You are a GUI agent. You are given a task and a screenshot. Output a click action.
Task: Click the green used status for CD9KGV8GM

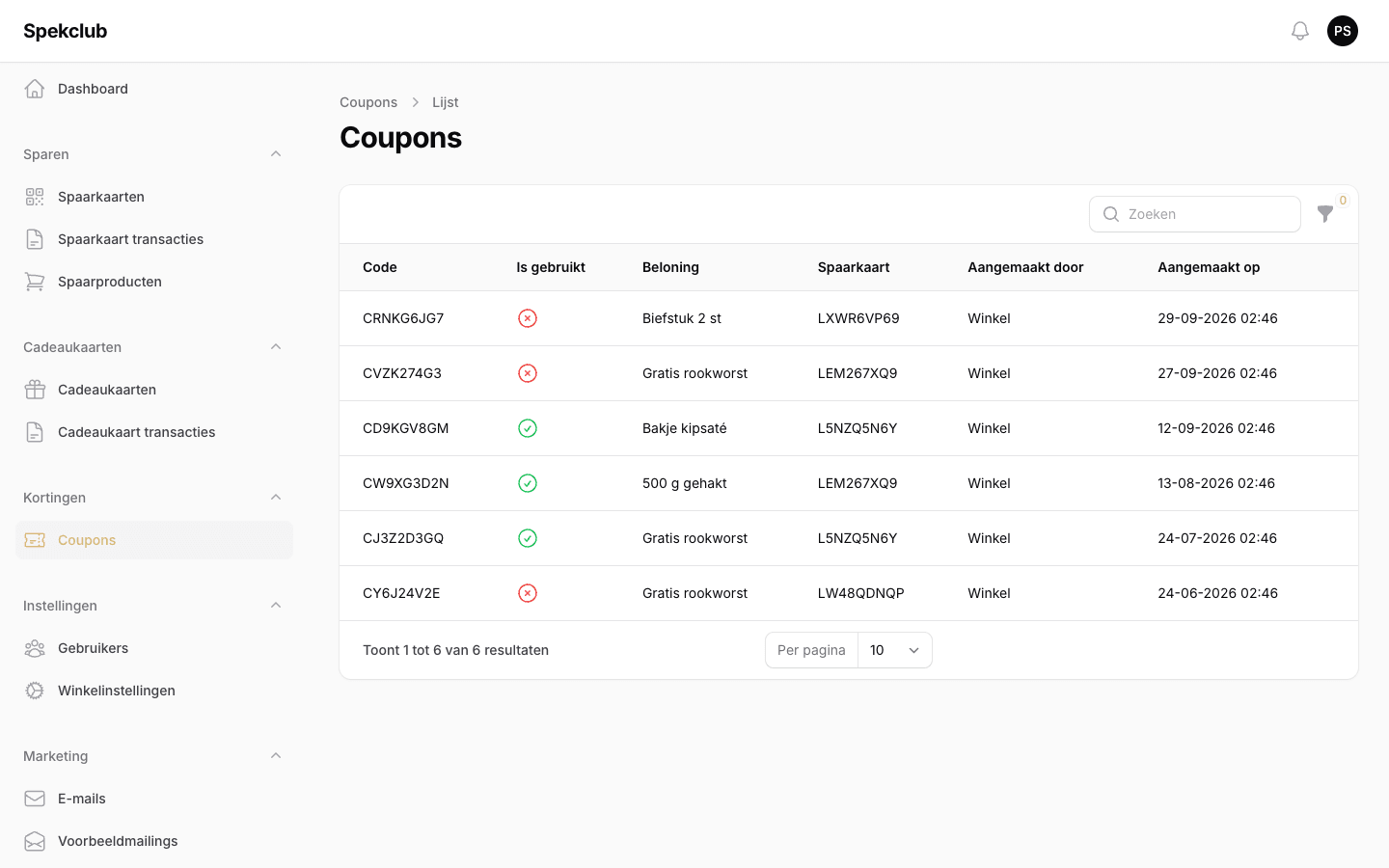coord(528,428)
